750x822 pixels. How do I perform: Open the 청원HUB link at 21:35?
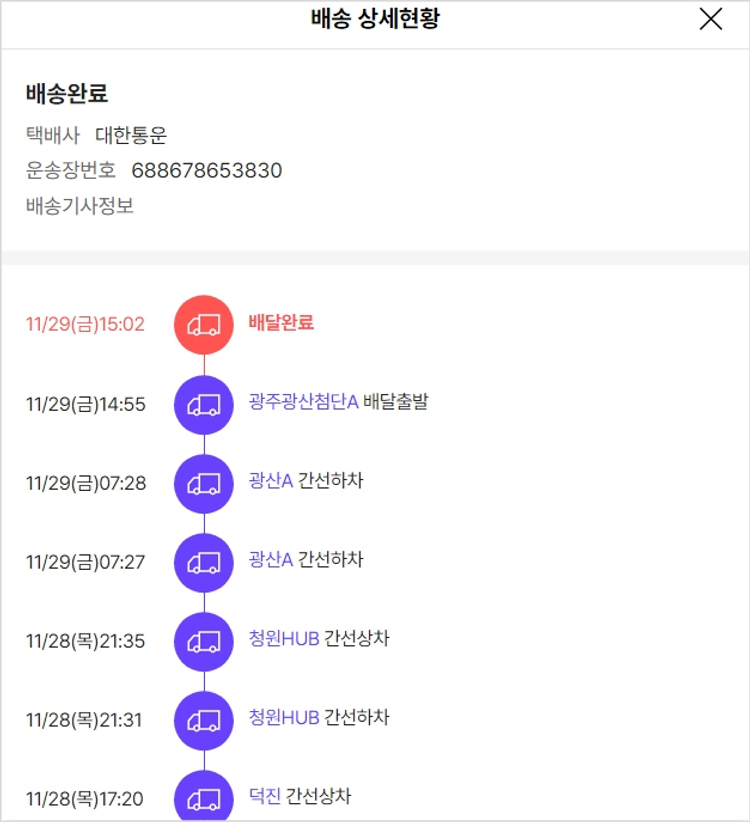[284, 638]
